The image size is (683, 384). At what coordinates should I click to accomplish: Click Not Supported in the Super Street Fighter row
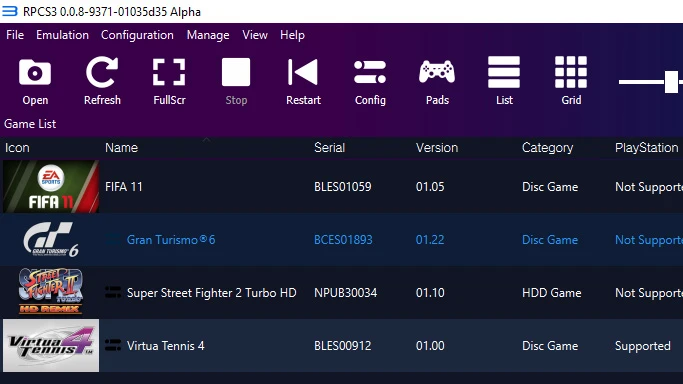click(x=649, y=293)
